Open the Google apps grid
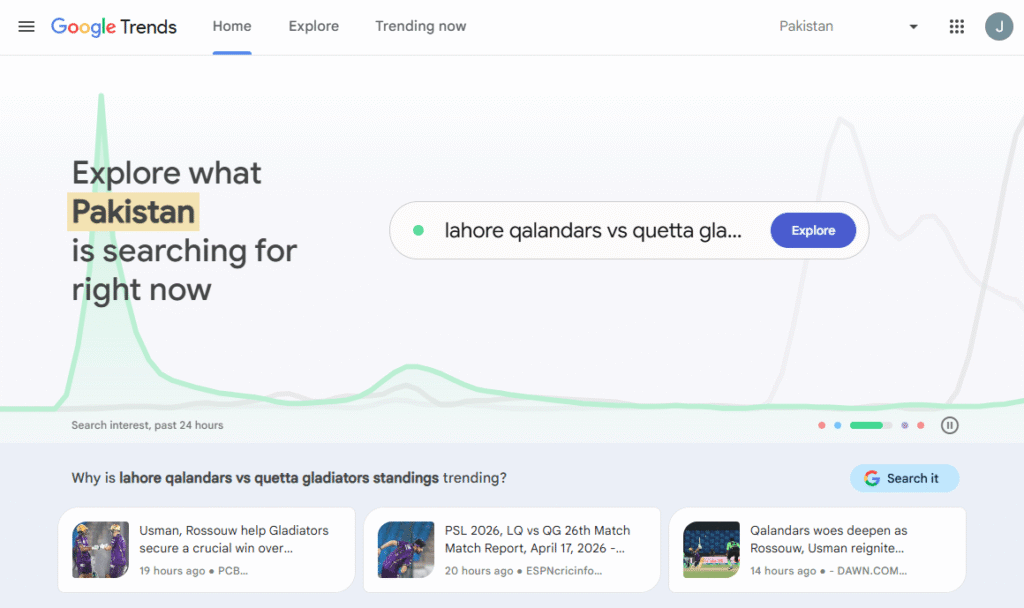The height and width of the screenshot is (608, 1024). tap(956, 27)
